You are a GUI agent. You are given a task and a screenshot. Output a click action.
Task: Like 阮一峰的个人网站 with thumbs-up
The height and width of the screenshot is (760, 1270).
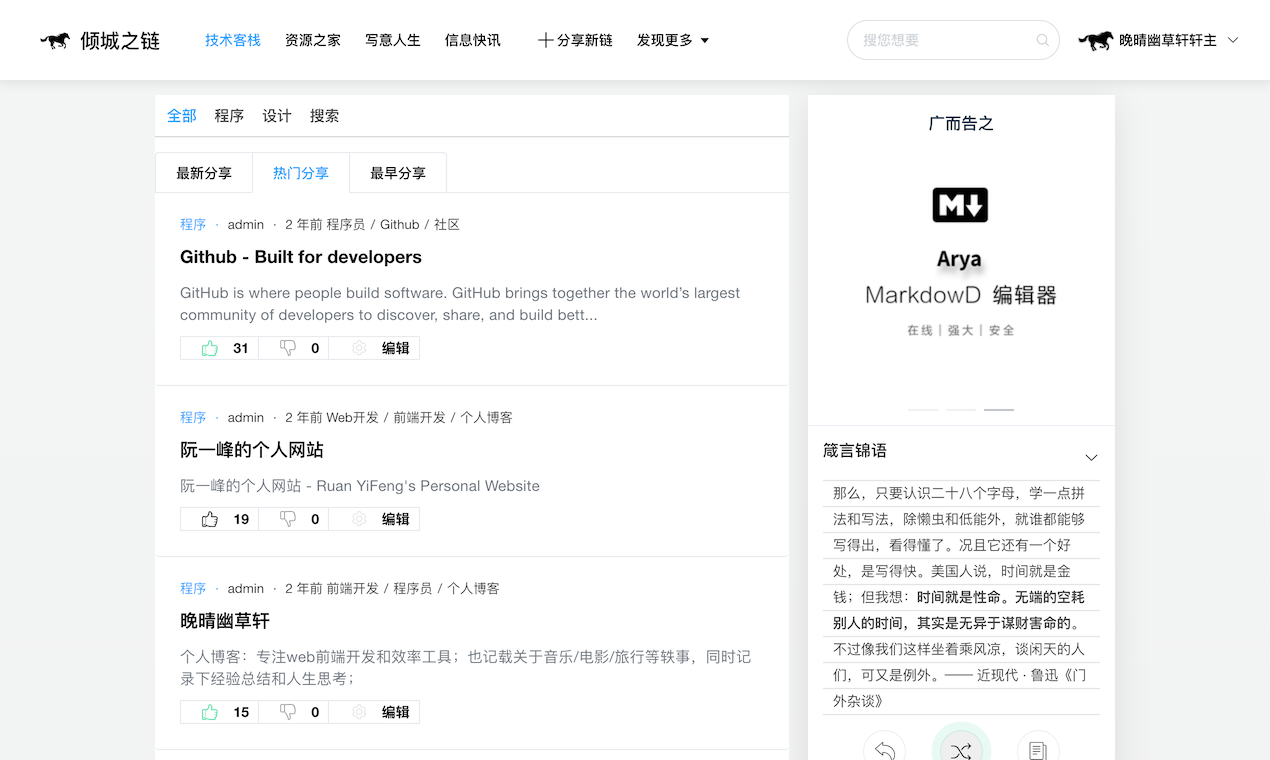(209, 519)
